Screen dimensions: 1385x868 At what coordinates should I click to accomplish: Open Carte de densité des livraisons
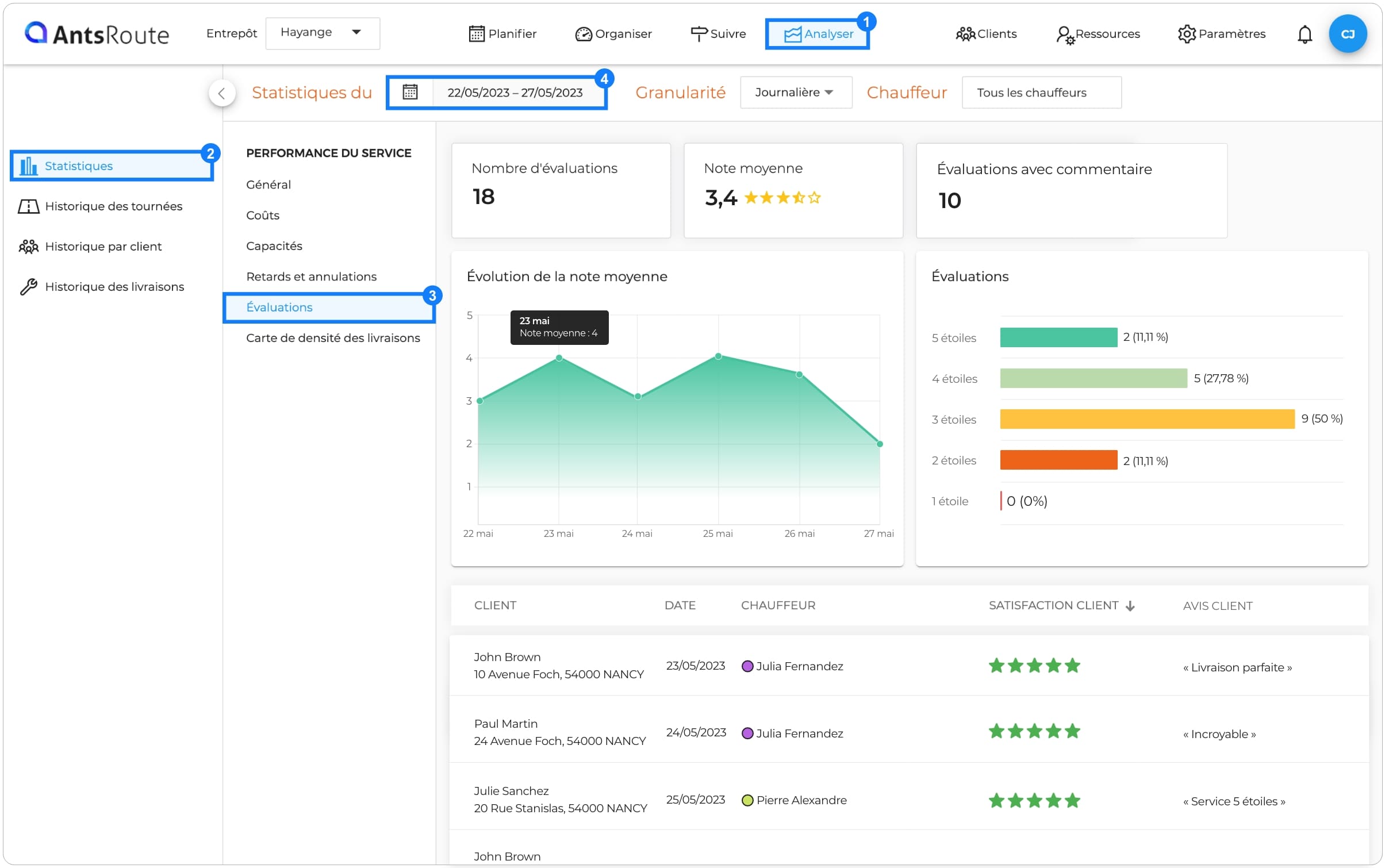(333, 338)
